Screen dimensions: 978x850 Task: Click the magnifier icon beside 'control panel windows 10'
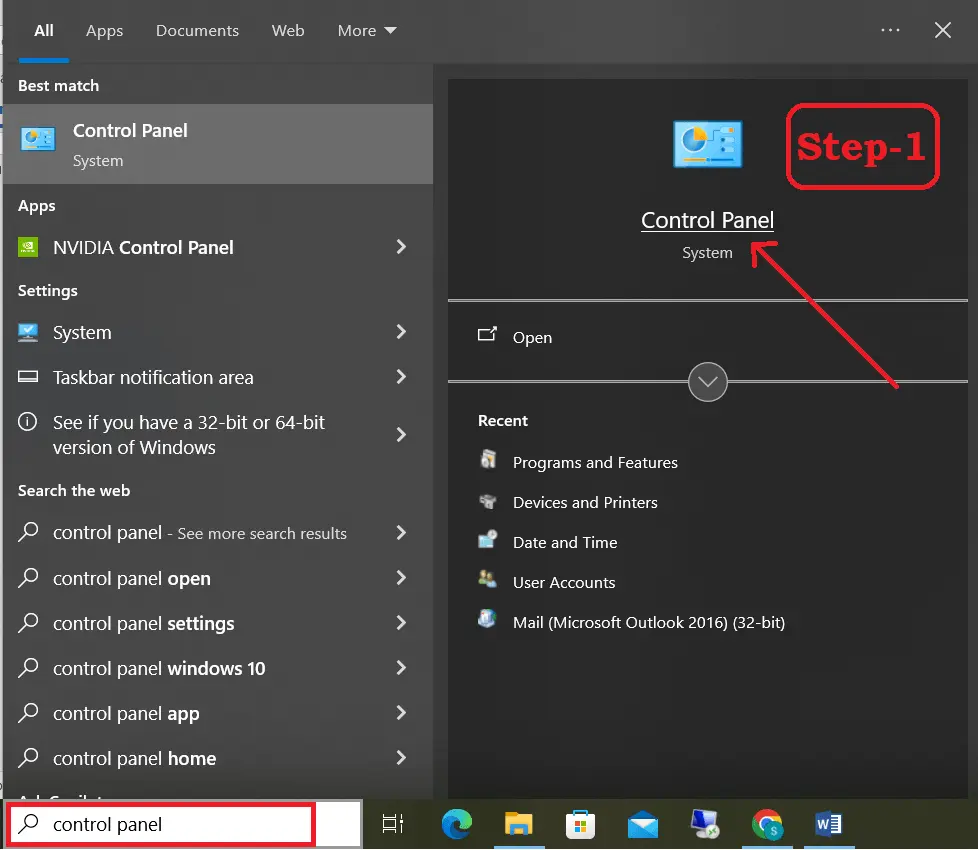28,668
